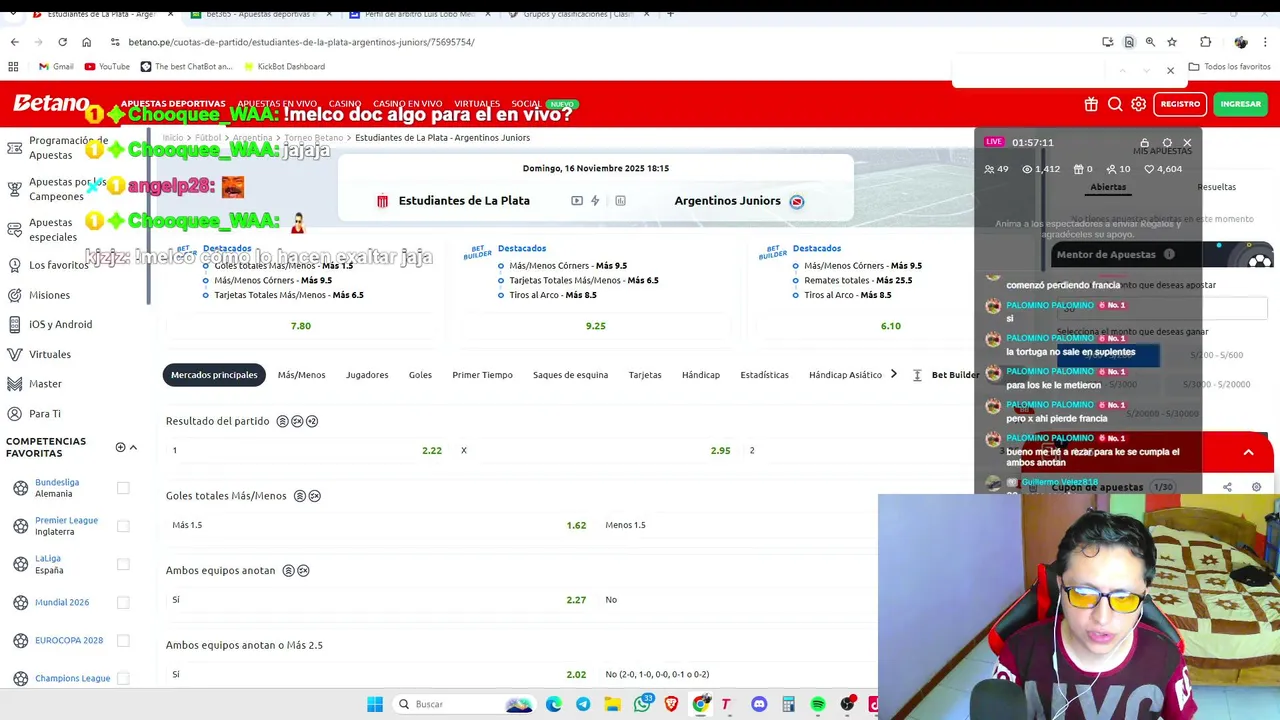1280x720 pixels.
Task: Switch to the Saques de esquina tab
Action: 570,375
